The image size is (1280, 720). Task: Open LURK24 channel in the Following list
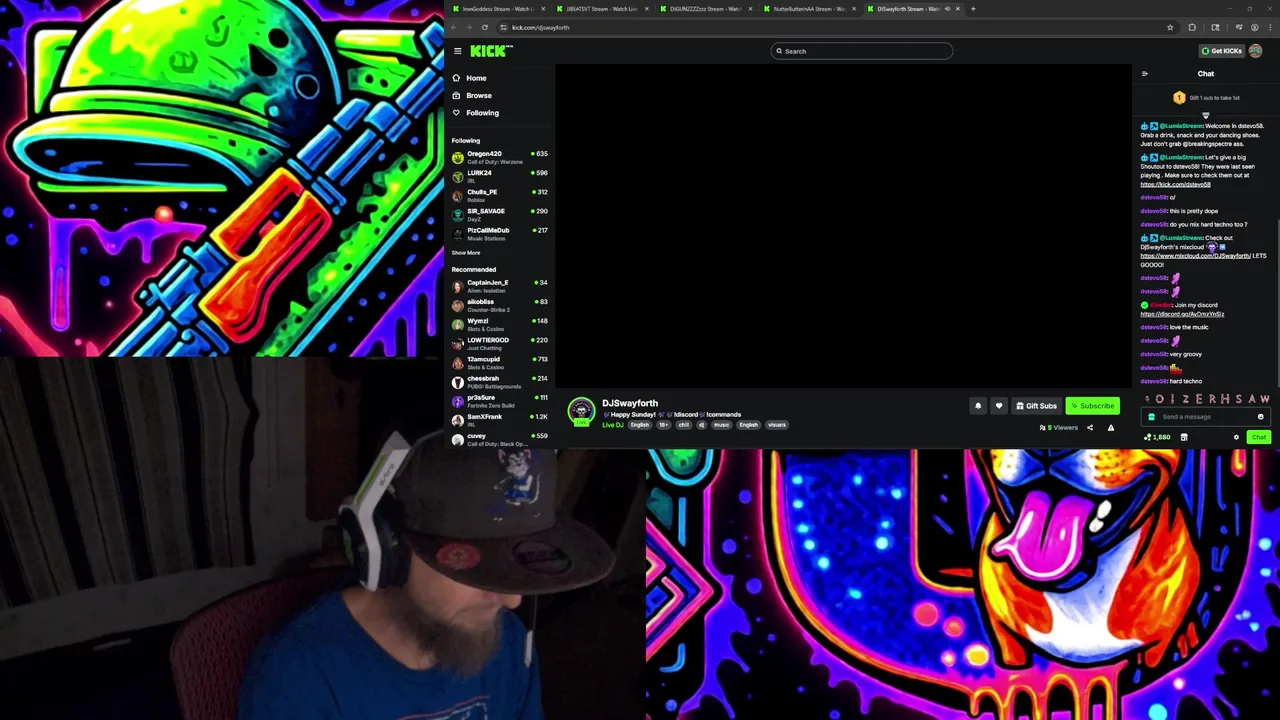pyautogui.click(x=500, y=175)
